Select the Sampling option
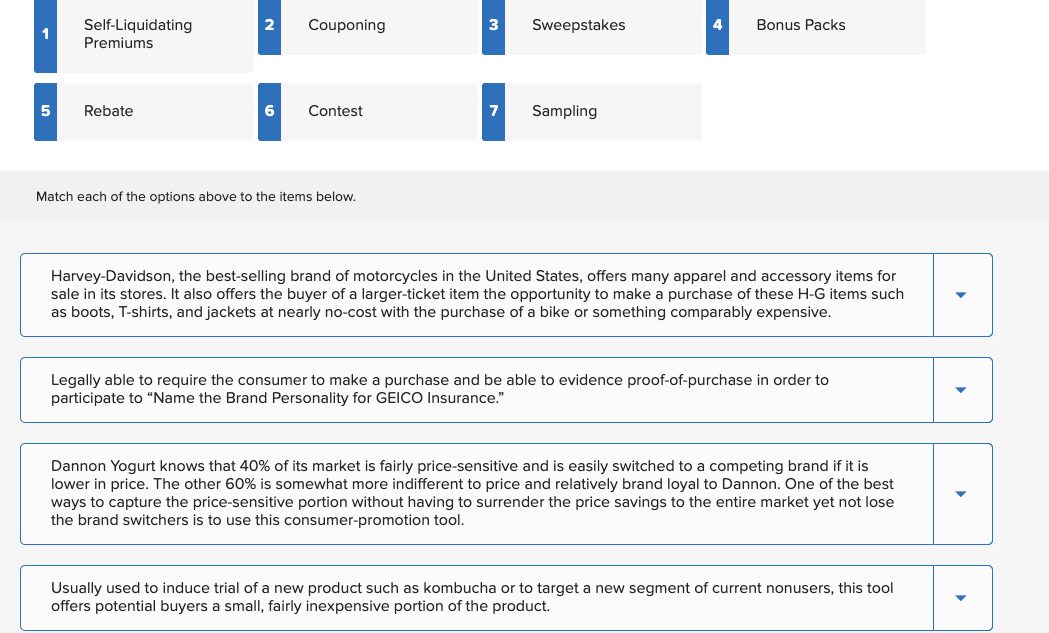 coord(564,111)
